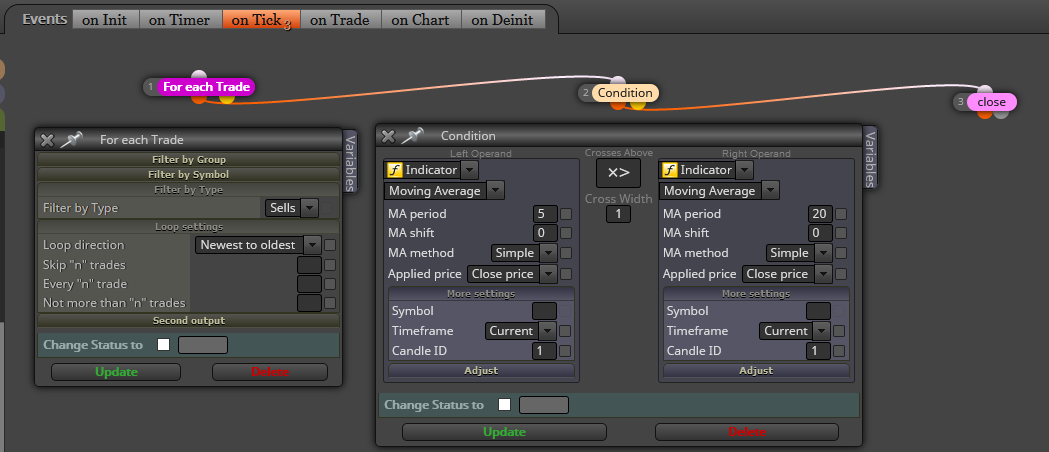
Task: Collapse the Loop settings section
Action: (189, 227)
